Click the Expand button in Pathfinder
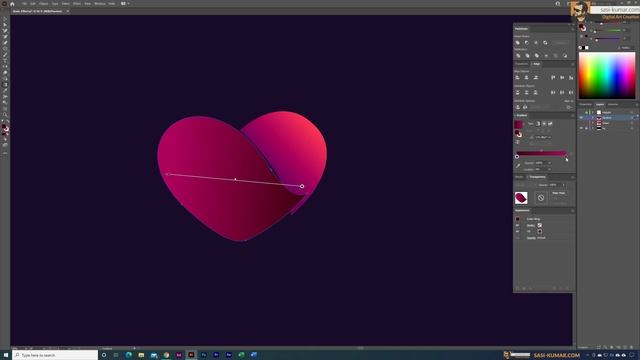 point(560,42)
